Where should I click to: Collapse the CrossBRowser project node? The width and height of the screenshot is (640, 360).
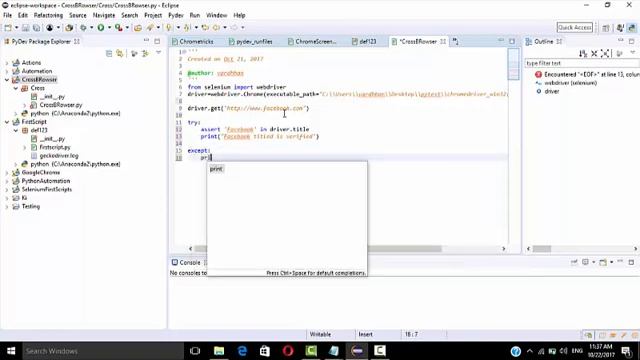coord(7,80)
